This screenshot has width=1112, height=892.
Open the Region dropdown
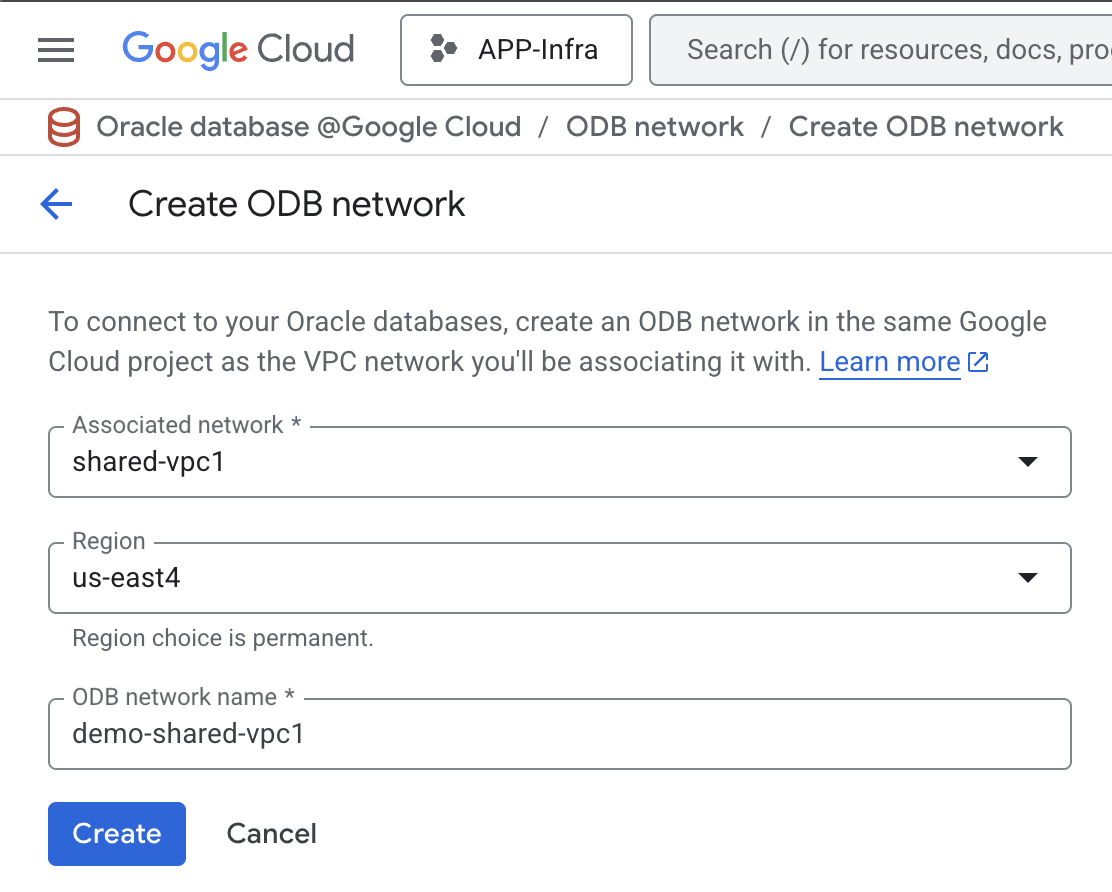pos(1028,577)
